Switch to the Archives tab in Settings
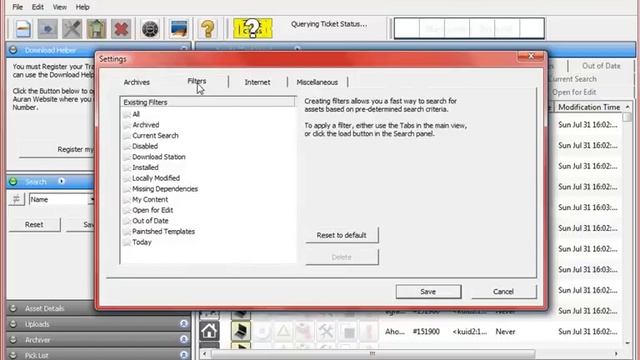The width and height of the screenshot is (640, 360). click(137, 82)
